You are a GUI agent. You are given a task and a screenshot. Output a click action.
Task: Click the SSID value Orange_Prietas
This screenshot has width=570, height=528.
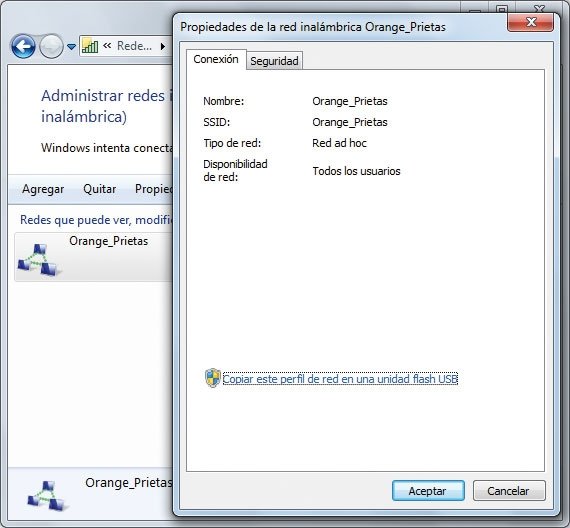[350, 122]
